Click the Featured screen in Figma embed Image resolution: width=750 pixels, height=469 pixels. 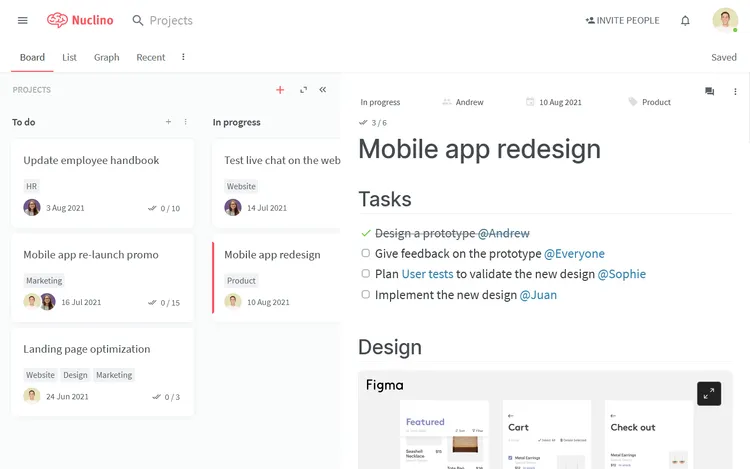[444, 434]
